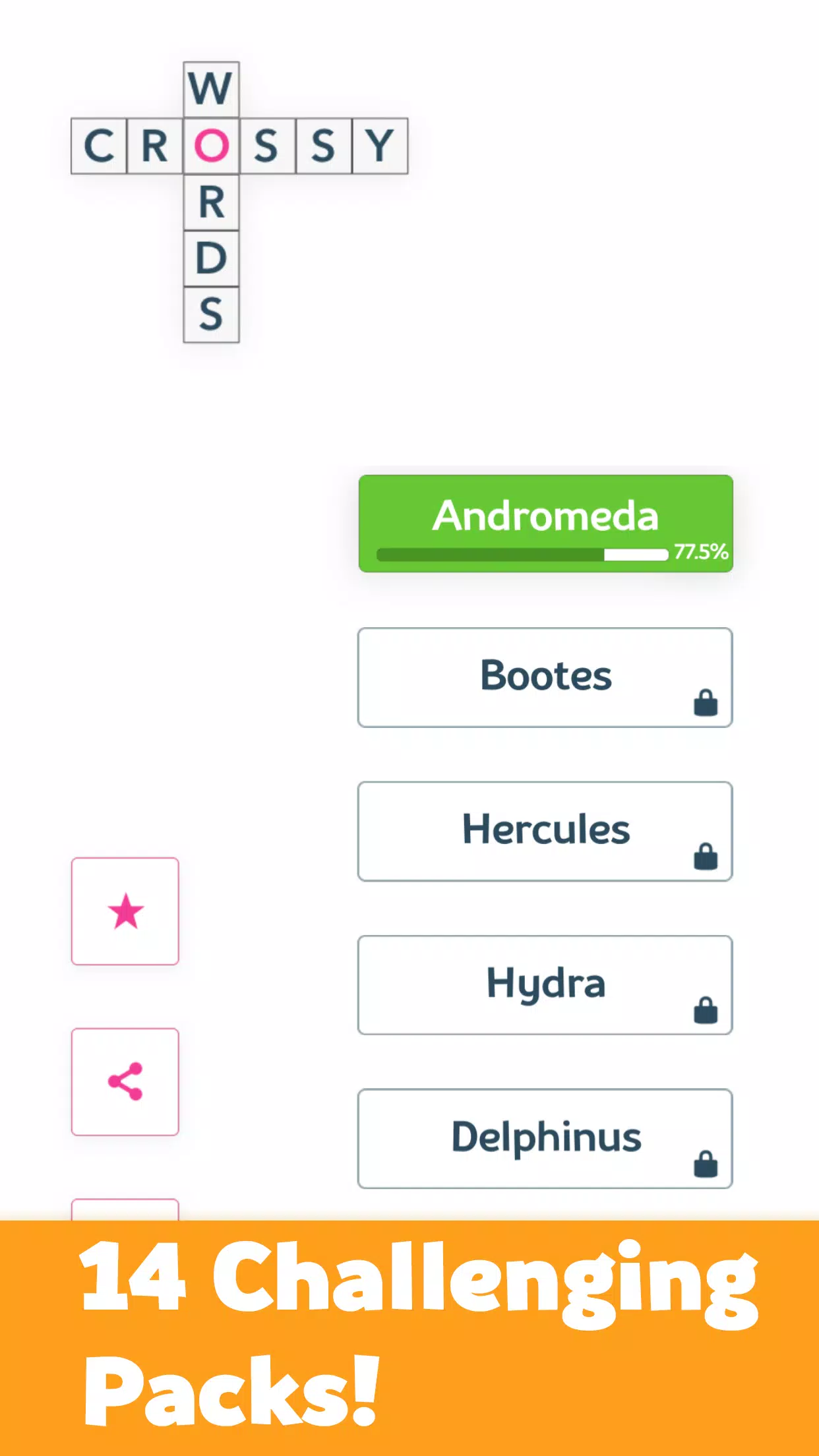Tap the lock icon on Hercules

point(706,856)
